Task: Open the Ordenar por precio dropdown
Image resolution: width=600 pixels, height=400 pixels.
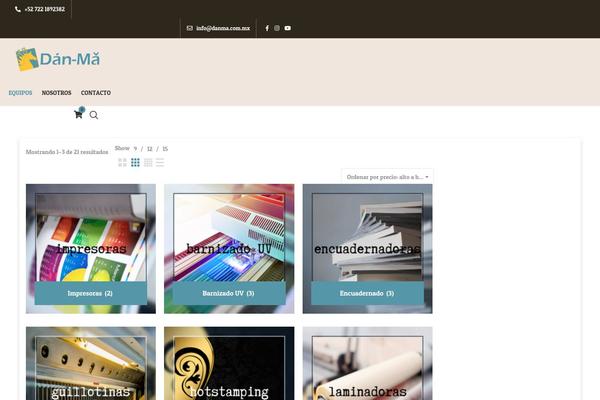Action: coord(387,177)
